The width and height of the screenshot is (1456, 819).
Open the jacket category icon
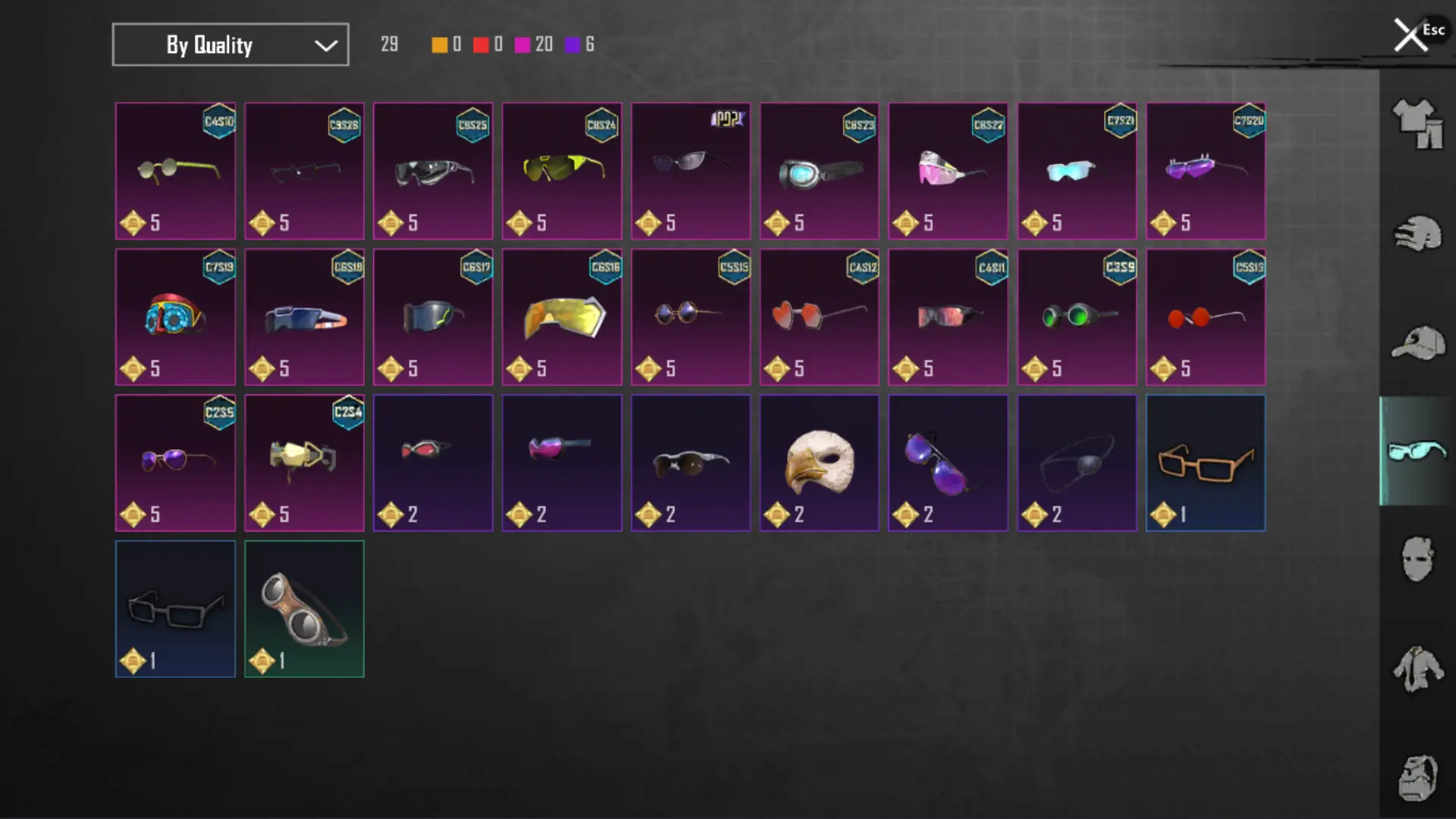tap(1417, 668)
